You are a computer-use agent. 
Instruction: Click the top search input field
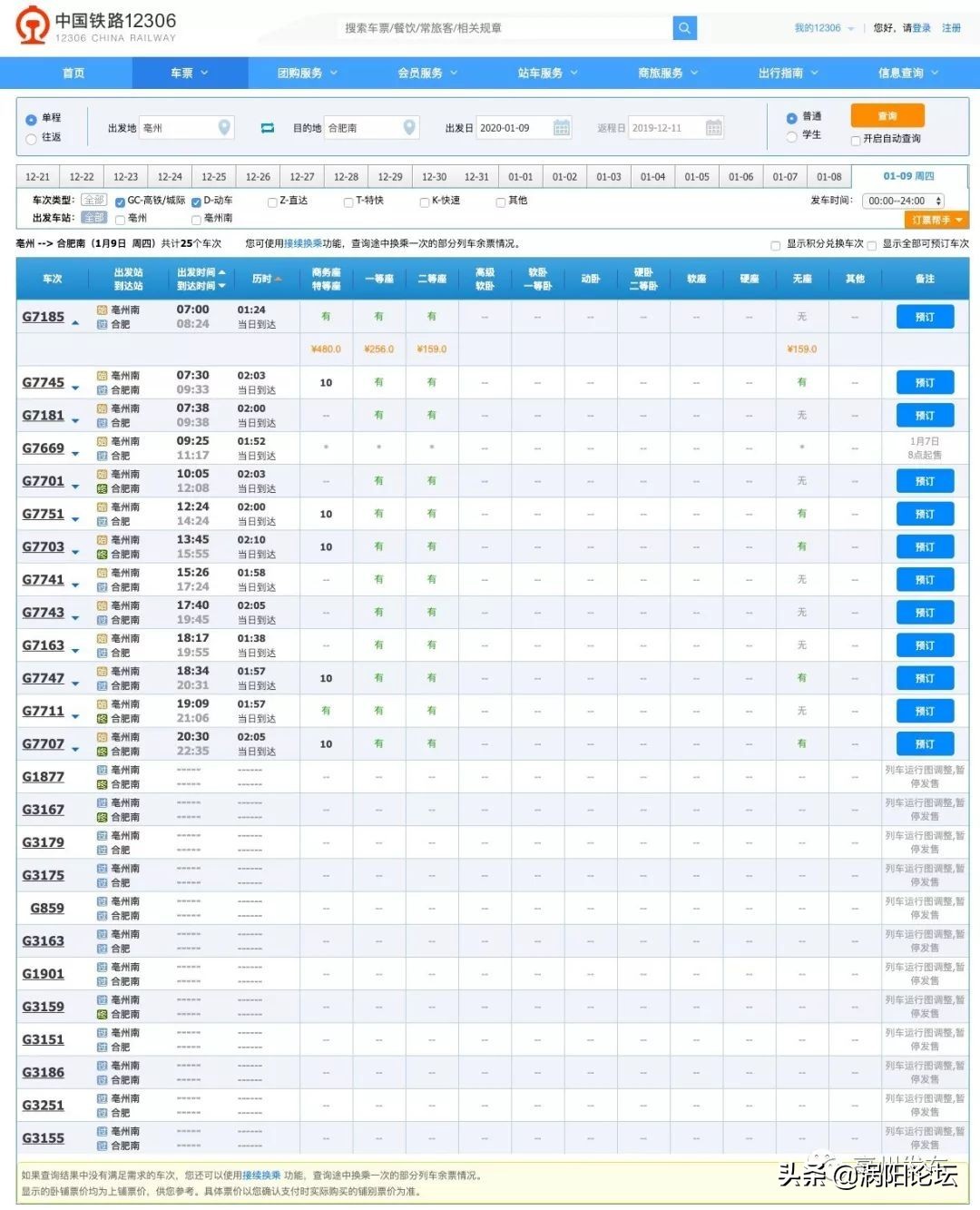click(x=504, y=28)
